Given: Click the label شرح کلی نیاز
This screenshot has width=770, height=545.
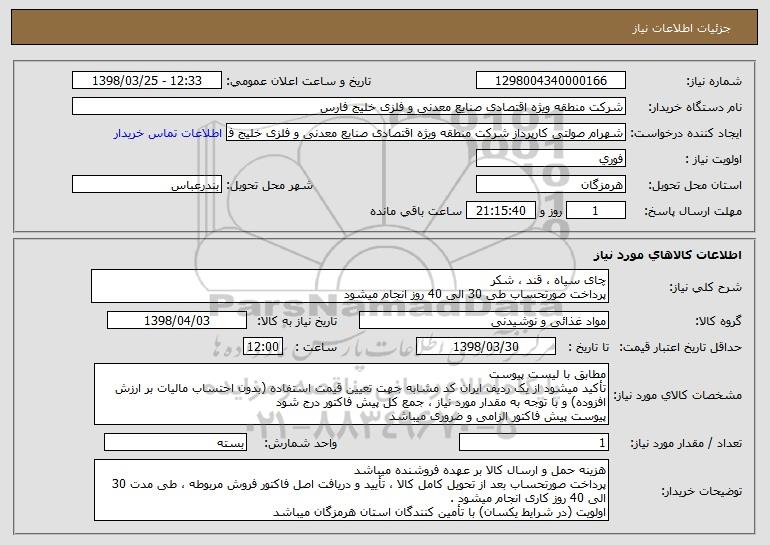Looking at the screenshot, I should pyautogui.click(x=706, y=288).
